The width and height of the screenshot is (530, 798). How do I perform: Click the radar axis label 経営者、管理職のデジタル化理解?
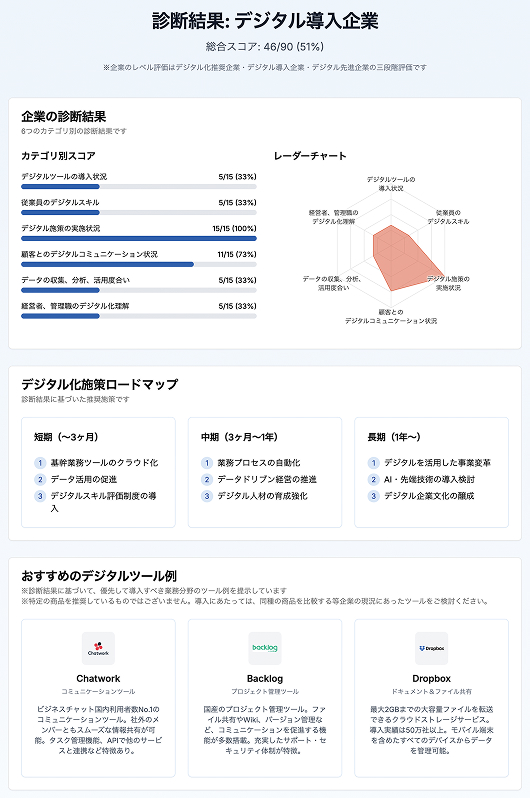coord(333,217)
